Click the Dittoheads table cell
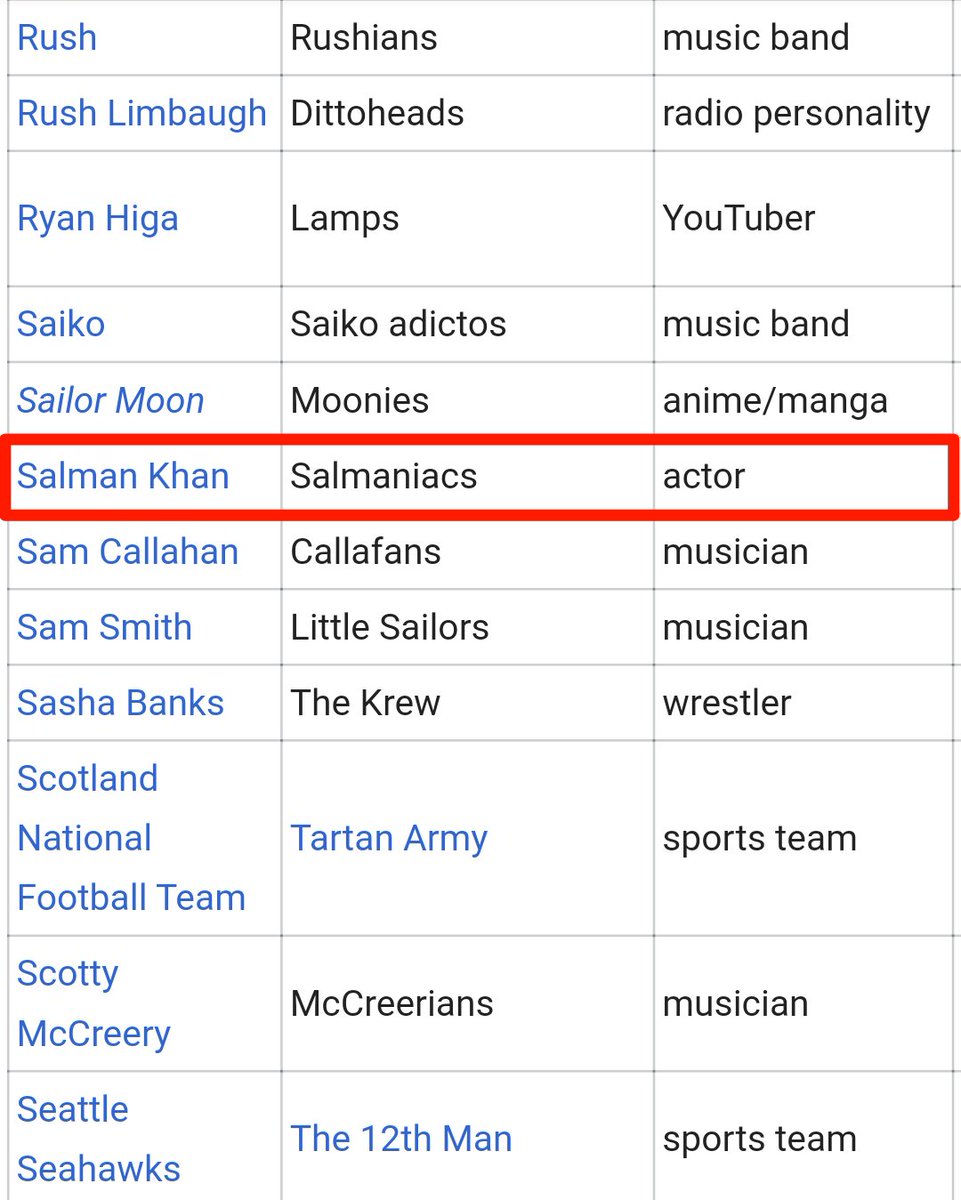The width and height of the screenshot is (961, 1200). point(467,113)
